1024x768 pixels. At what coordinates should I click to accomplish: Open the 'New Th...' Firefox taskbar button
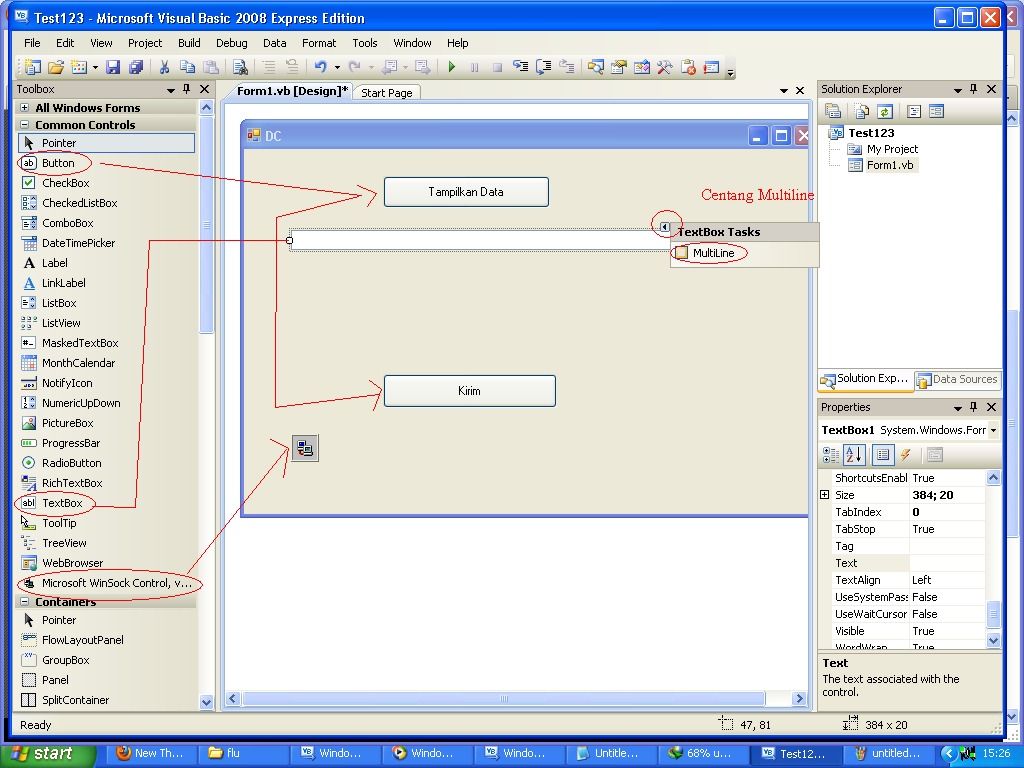pos(151,754)
